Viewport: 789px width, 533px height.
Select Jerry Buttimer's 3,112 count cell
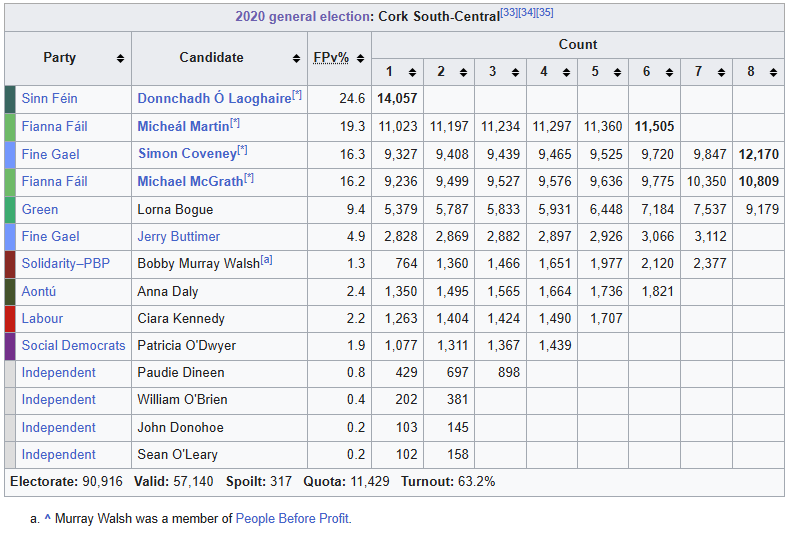coord(706,237)
